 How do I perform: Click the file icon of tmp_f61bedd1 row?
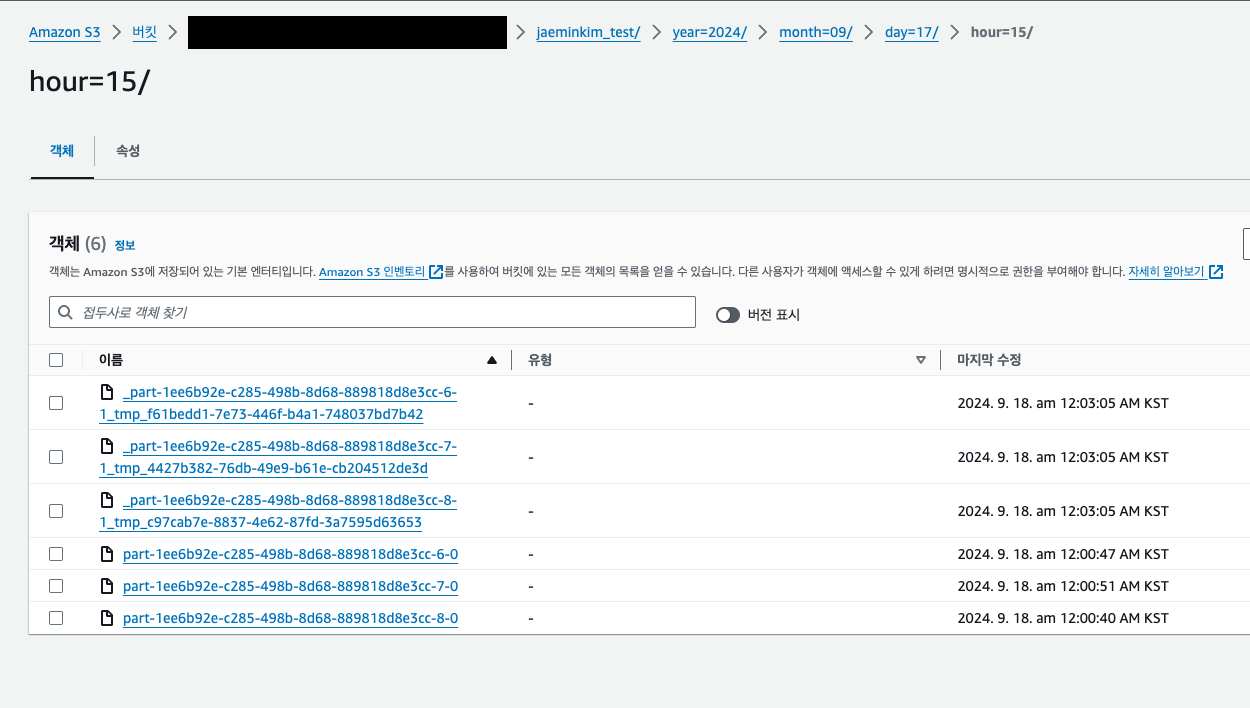pyautogui.click(x=107, y=392)
